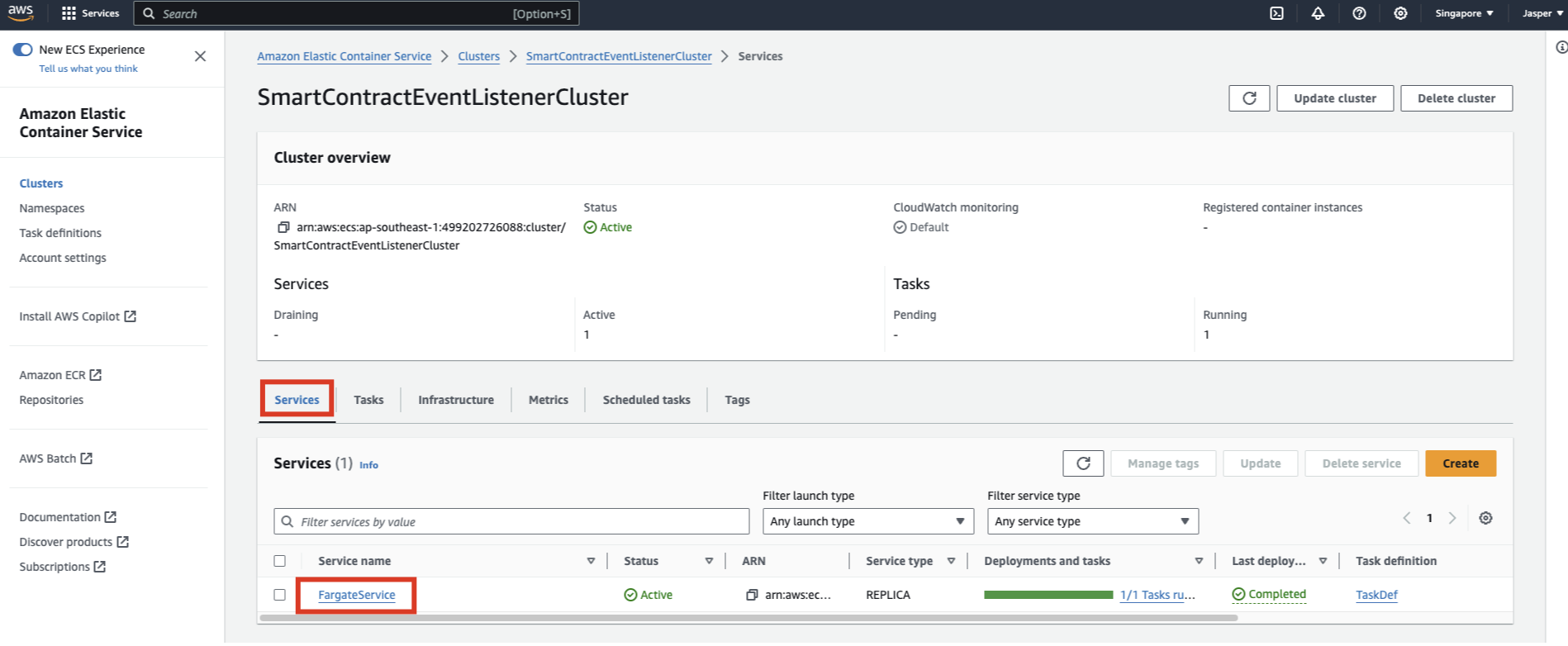1568x646 pixels.
Task: Click the cluster refresh button
Action: pyautogui.click(x=1249, y=98)
